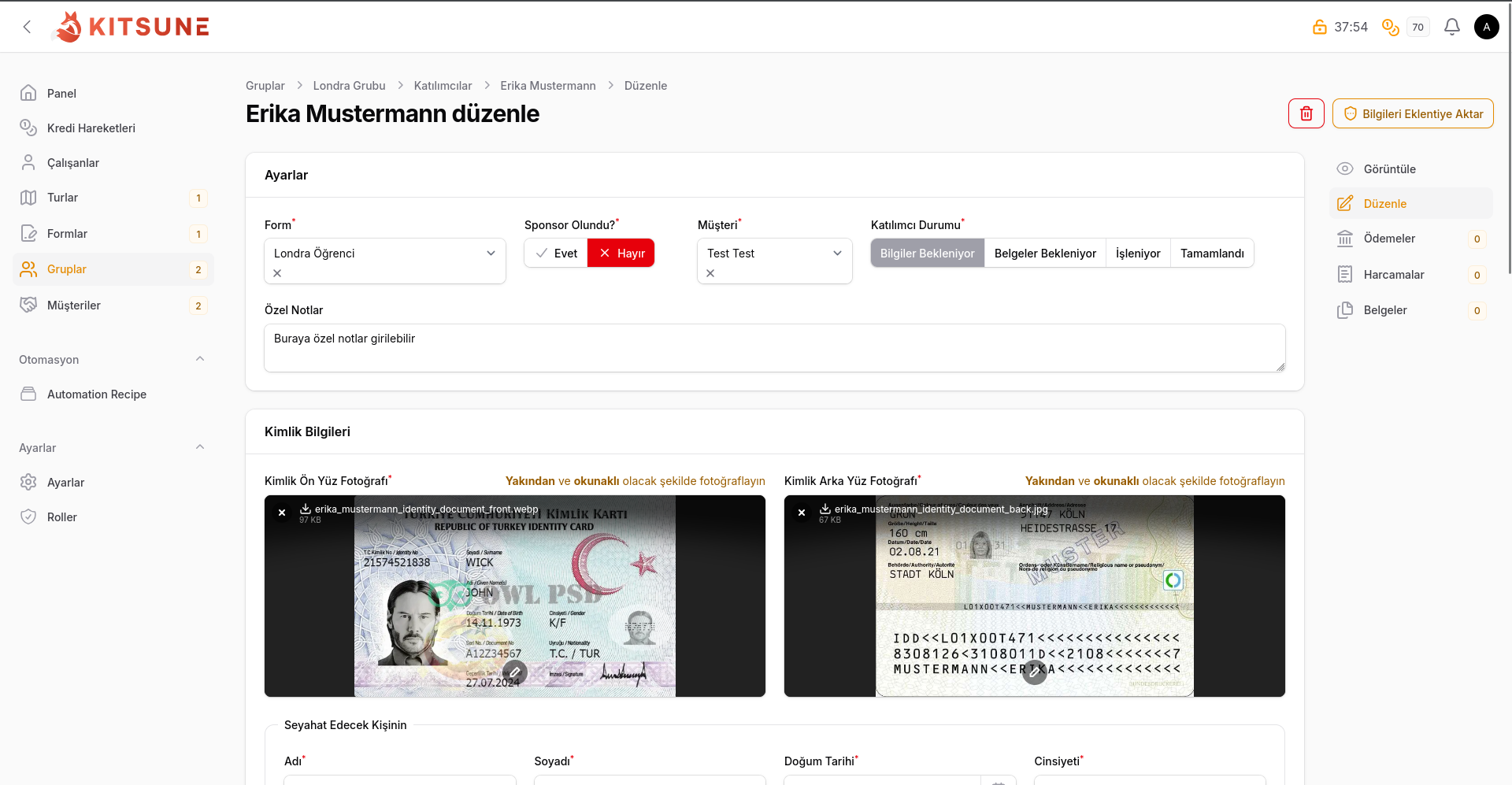
Task: Open the Düzenle tab
Action: (x=1411, y=203)
